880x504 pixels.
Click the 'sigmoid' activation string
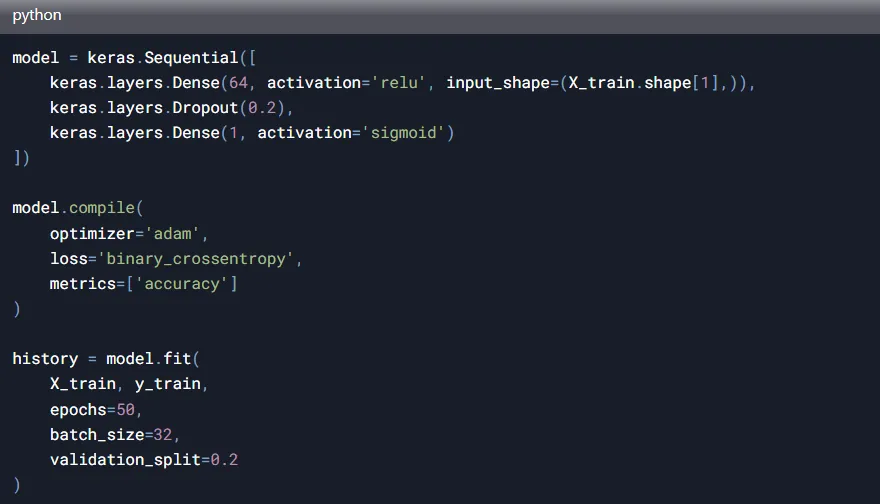403,133
